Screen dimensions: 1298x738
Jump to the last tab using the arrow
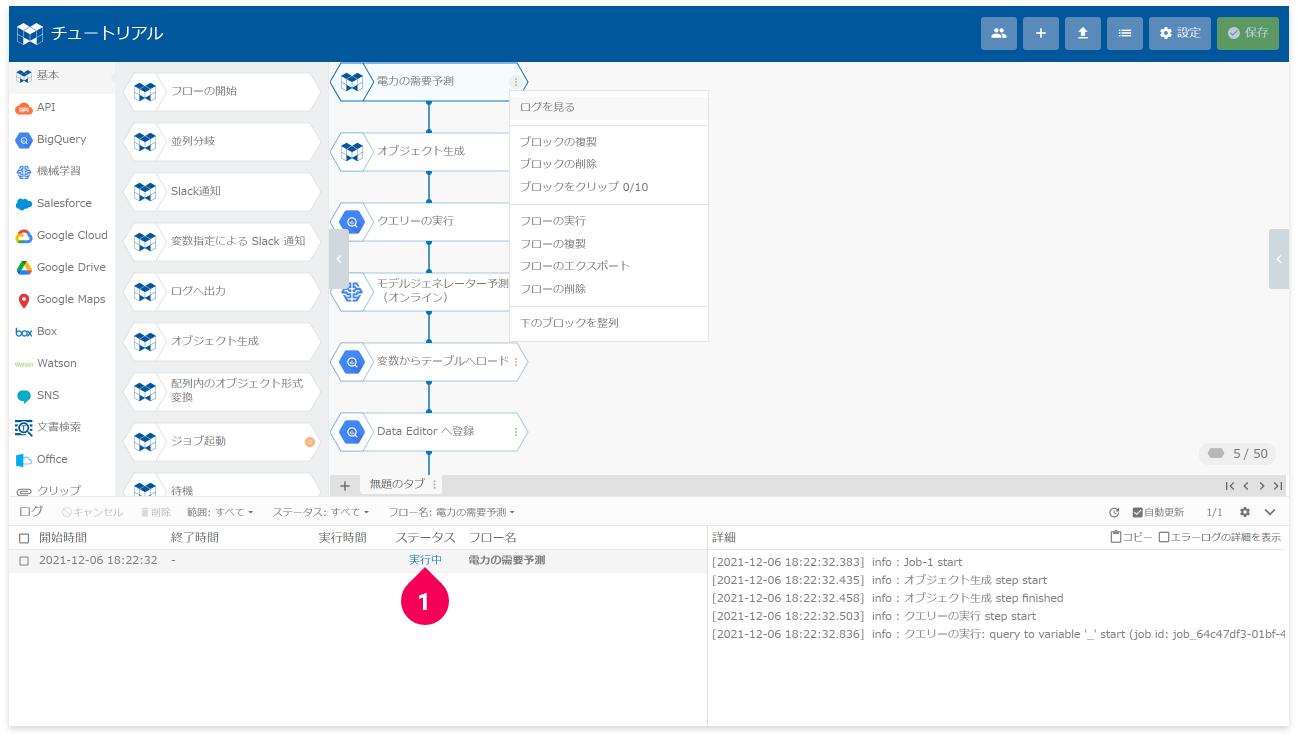pyautogui.click(x=1278, y=485)
